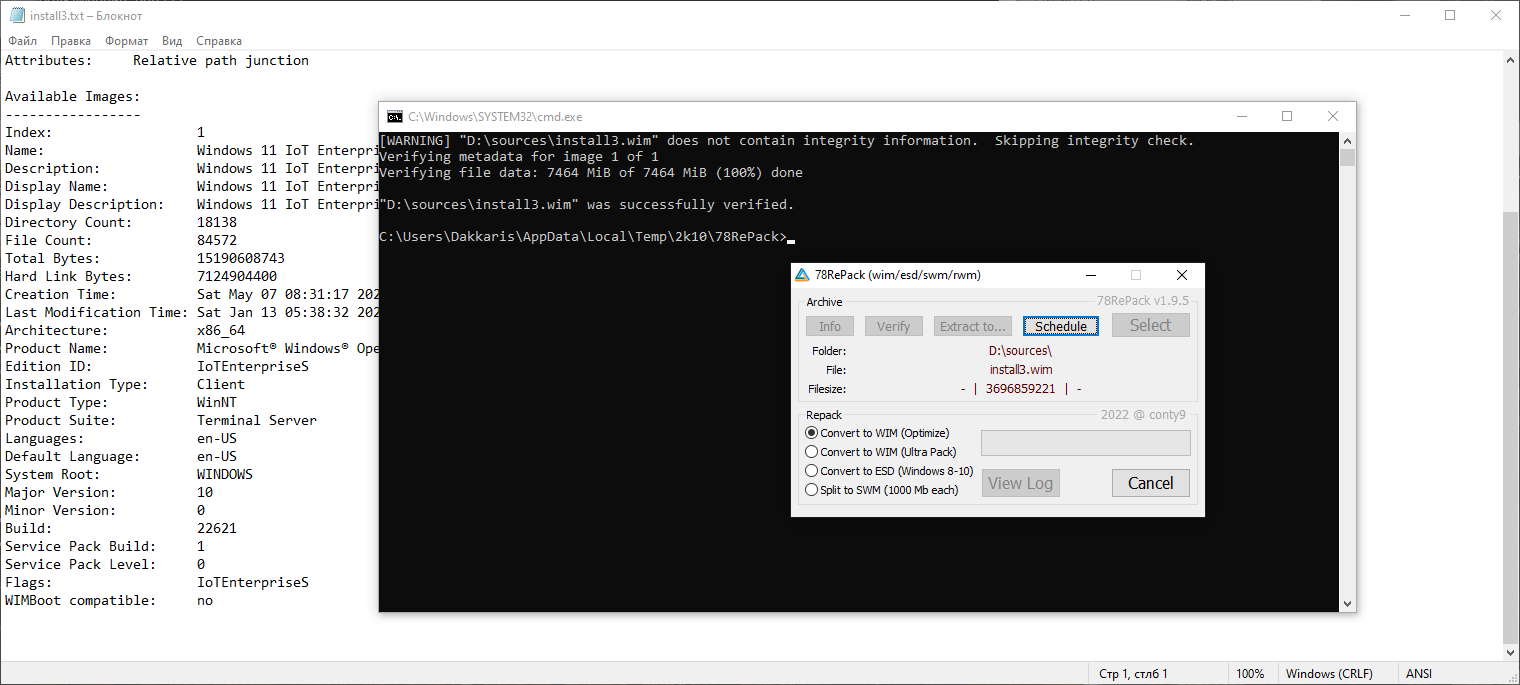The width and height of the screenshot is (1520, 685).
Task: Minimize the 78RePack window
Action: [x=1090, y=275]
